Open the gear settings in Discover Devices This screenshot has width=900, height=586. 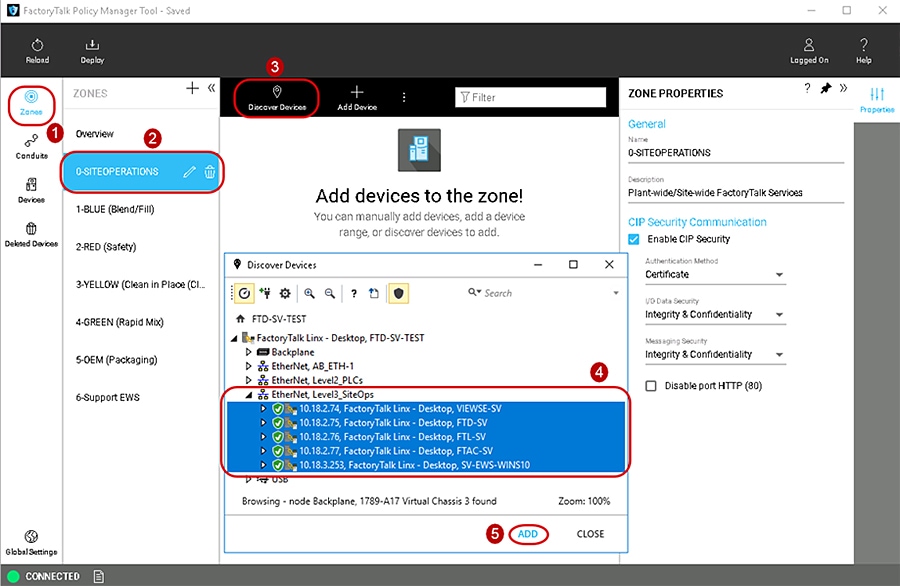coord(285,293)
